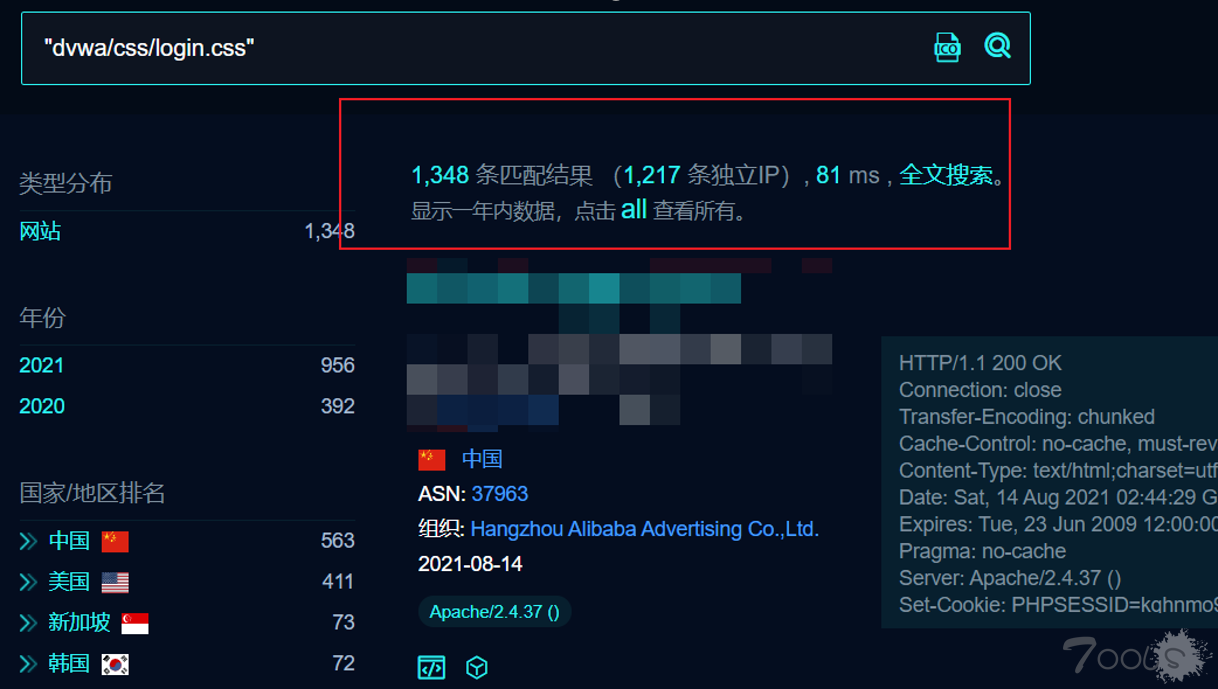Click the China flag in the result card
Viewport: 1218px width, 689px height.
click(x=432, y=460)
